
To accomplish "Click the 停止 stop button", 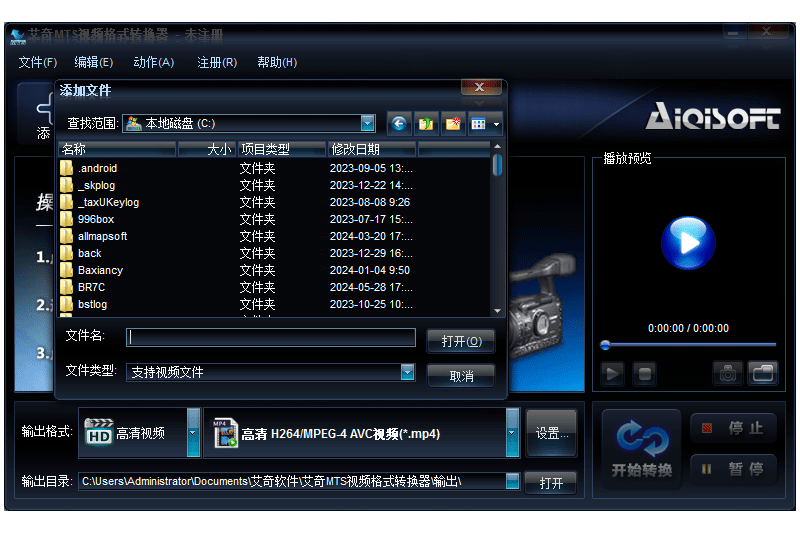I will [734, 427].
